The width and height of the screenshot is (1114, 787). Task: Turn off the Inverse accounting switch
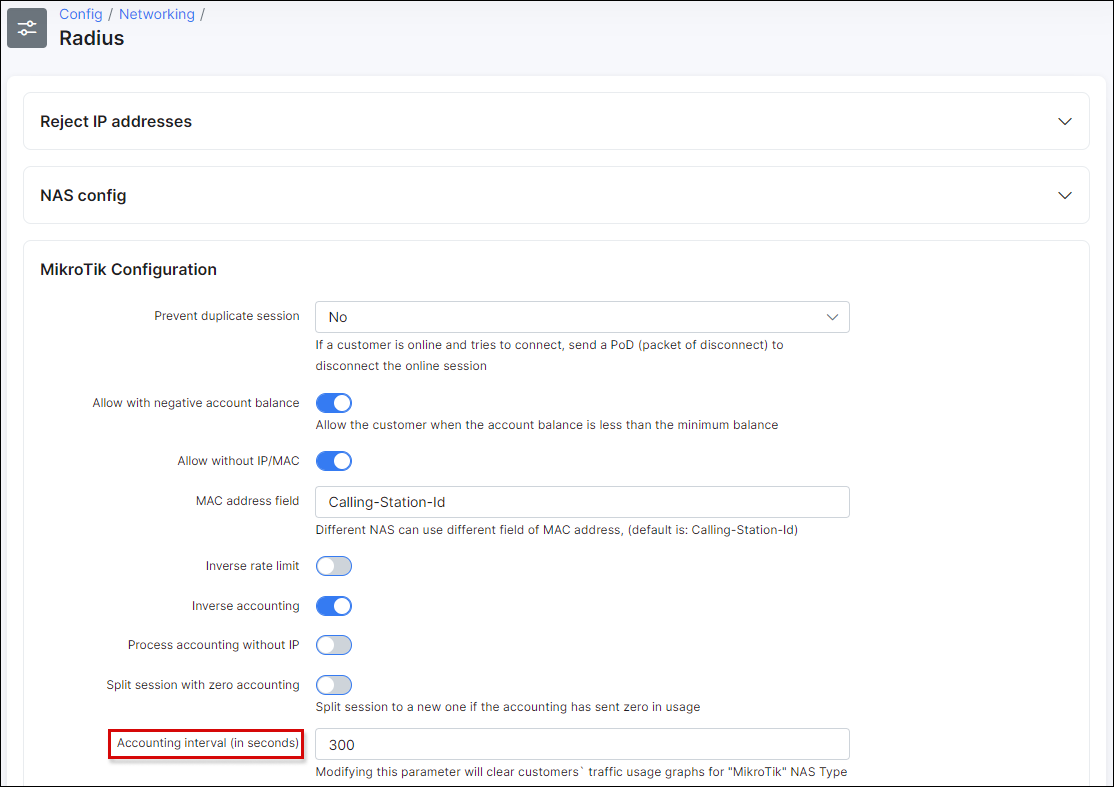pos(334,606)
